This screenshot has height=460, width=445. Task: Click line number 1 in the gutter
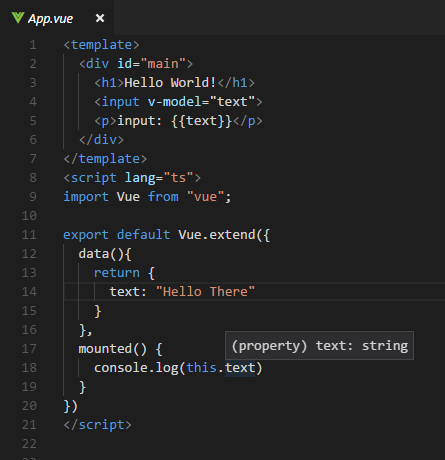point(33,45)
